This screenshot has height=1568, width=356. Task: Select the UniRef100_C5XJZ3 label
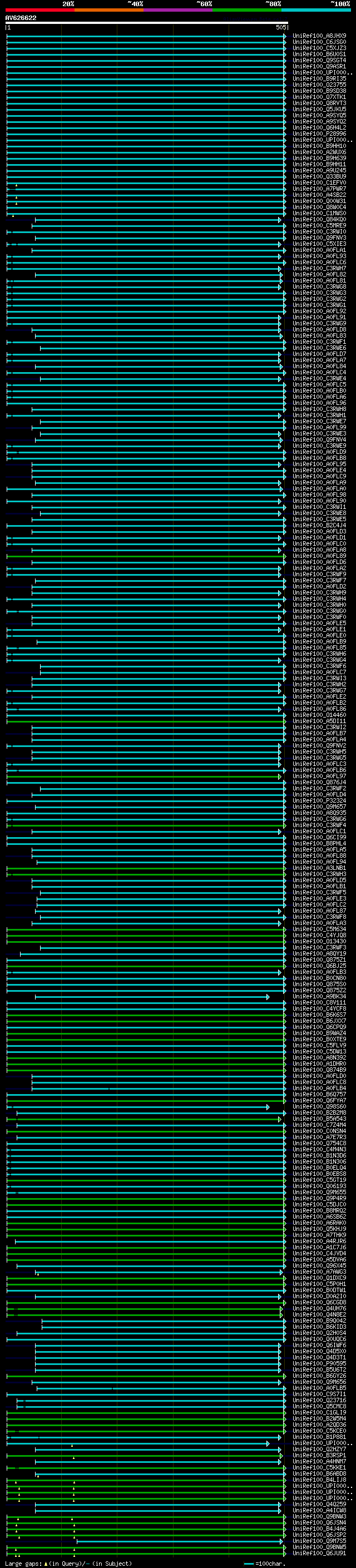[319, 48]
